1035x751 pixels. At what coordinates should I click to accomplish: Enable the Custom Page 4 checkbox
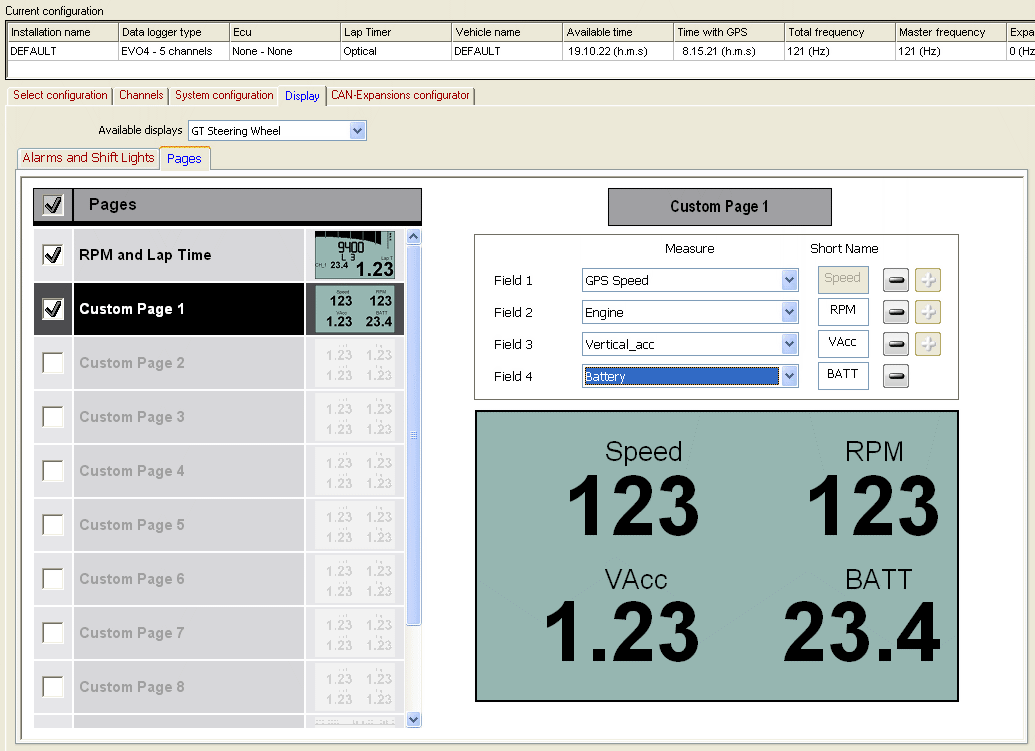[53, 471]
